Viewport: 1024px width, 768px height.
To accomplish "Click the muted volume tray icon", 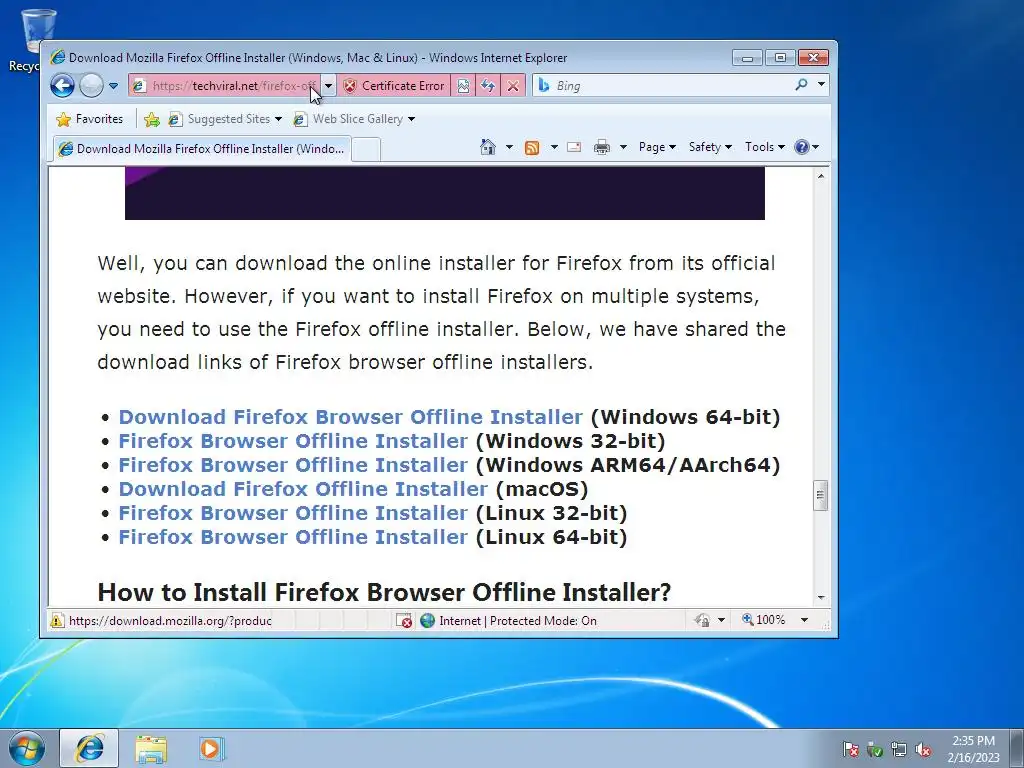I will 923,749.
